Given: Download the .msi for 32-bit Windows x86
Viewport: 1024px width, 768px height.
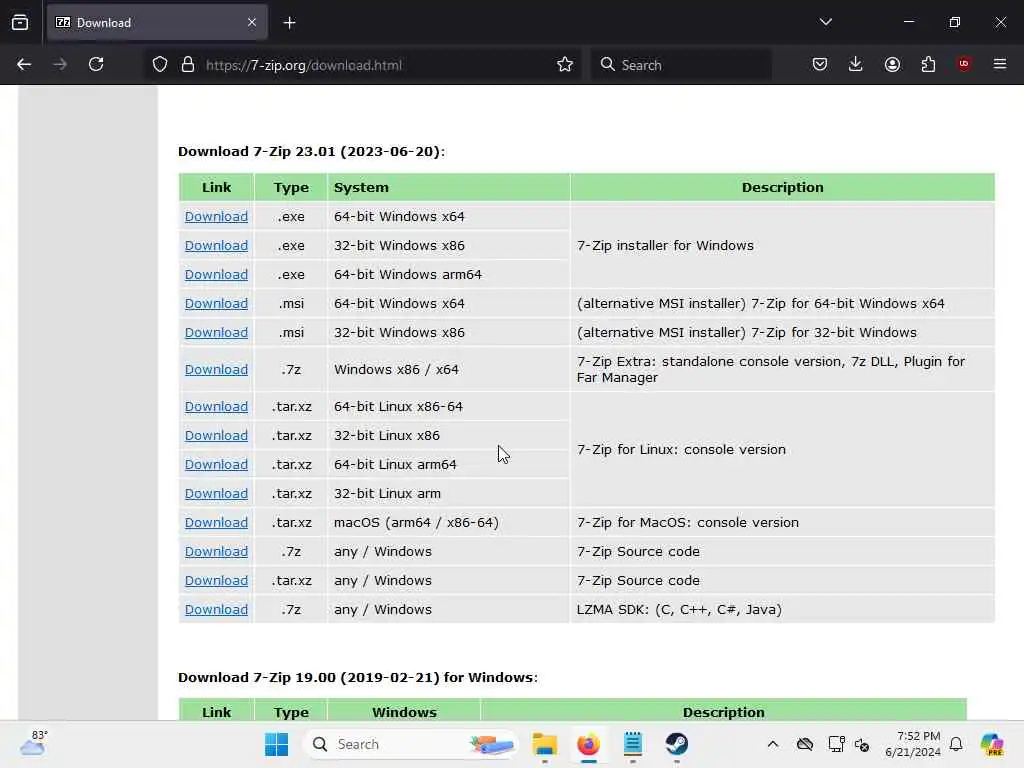Looking at the screenshot, I should [216, 332].
